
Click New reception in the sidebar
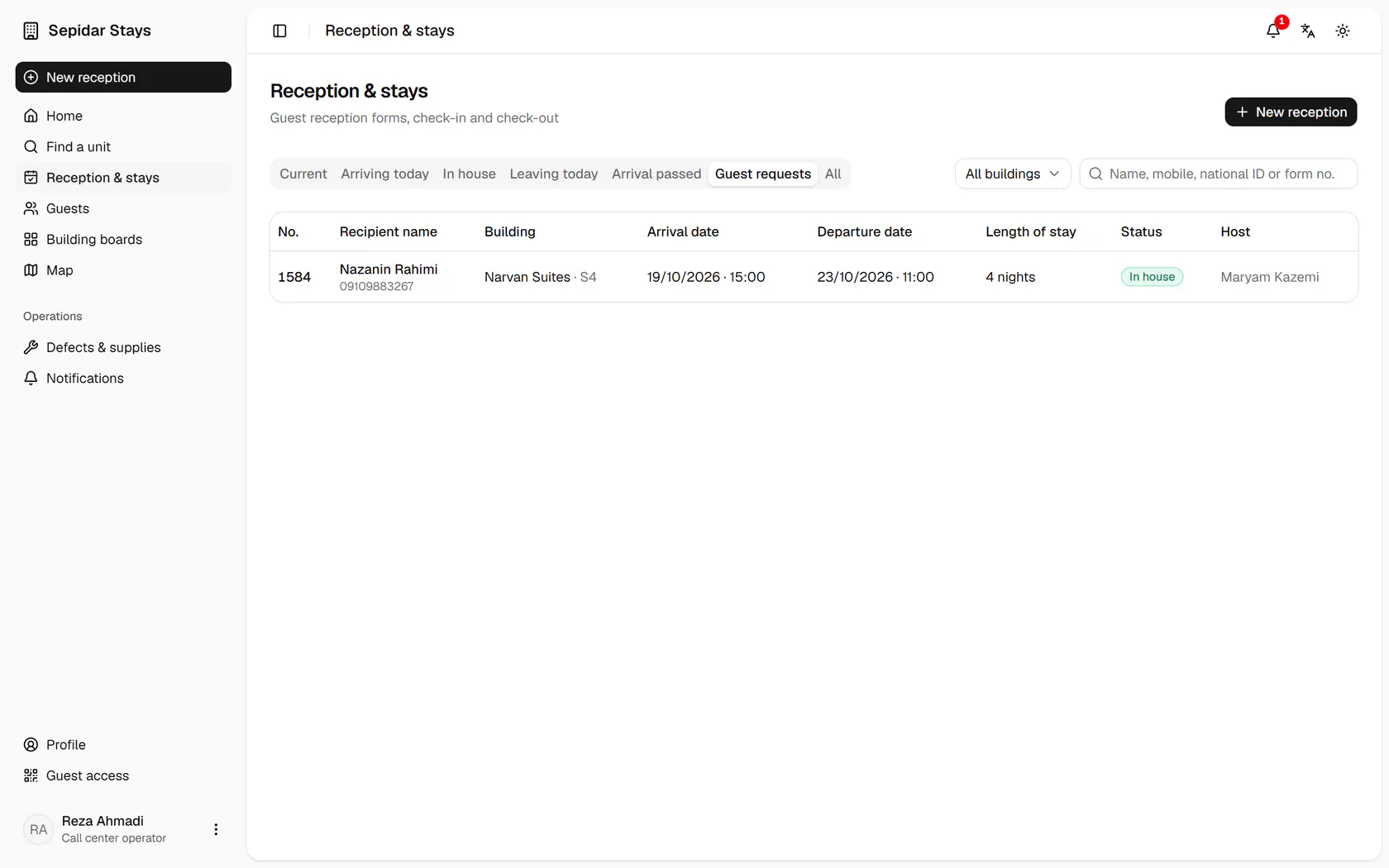tap(123, 77)
